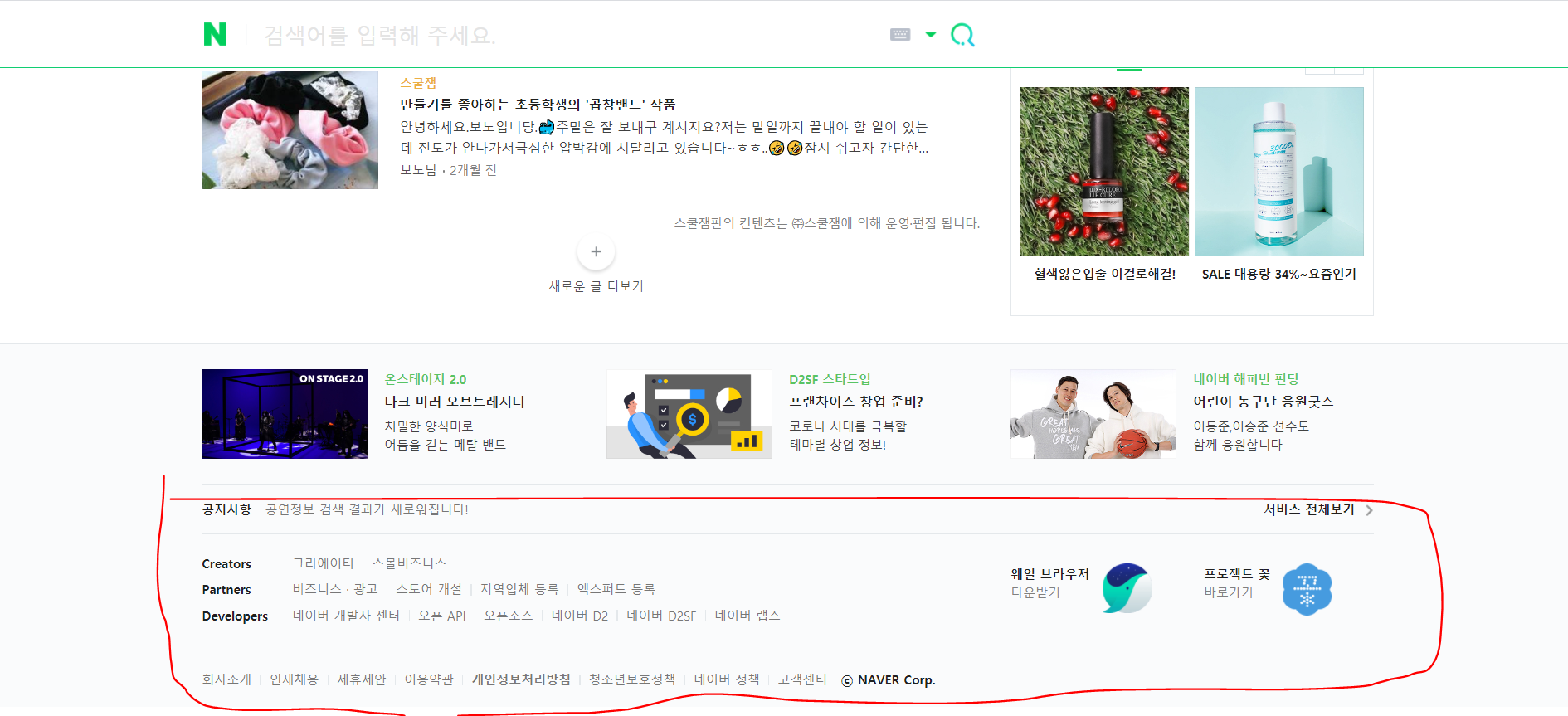
Task: Click the green magnifier search button
Action: (x=962, y=35)
